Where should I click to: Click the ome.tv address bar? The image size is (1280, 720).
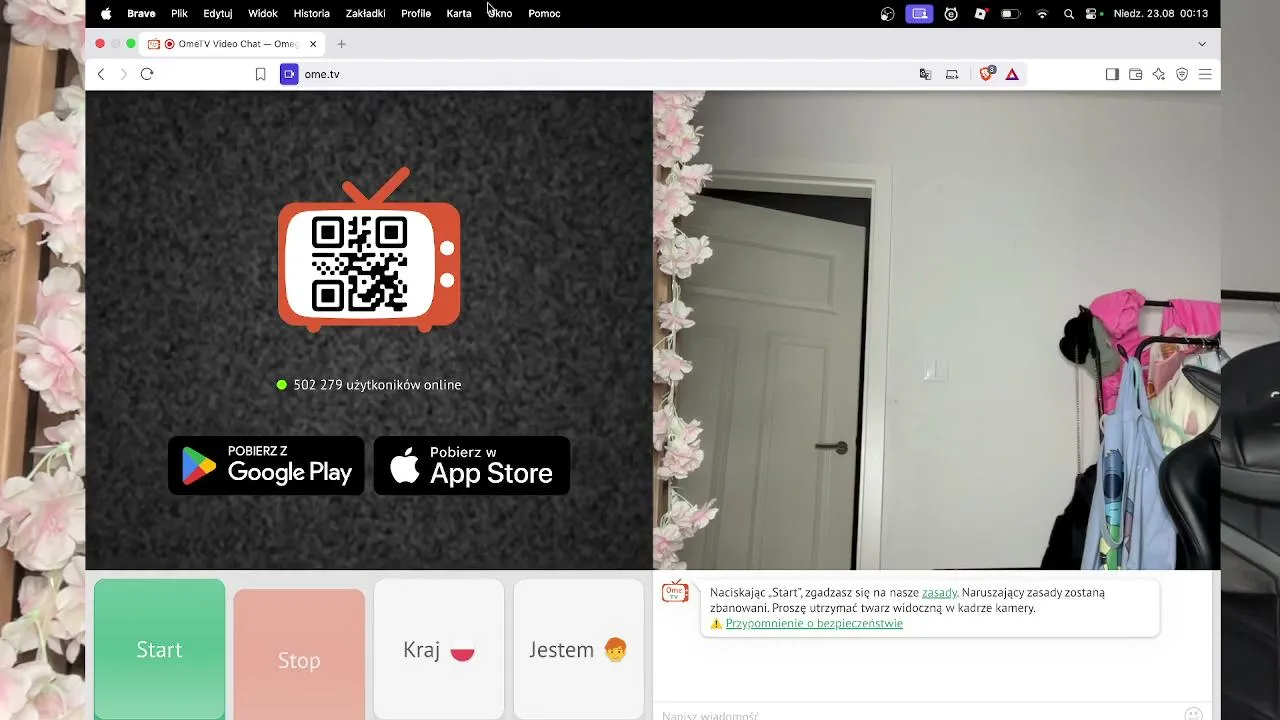(600, 74)
